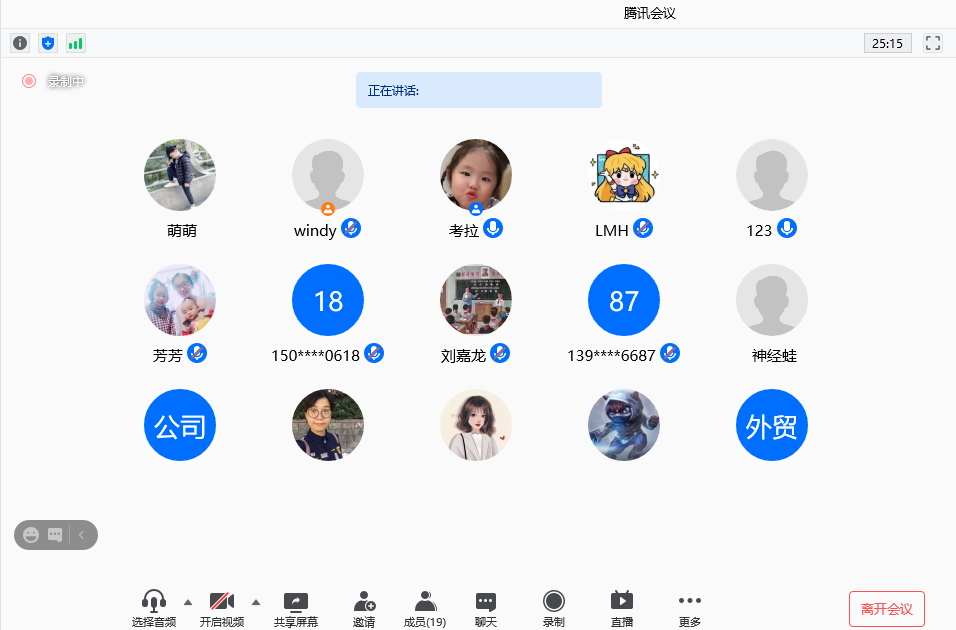Expand the video options arrow
Viewport: 956px width, 630px height.
pyautogui.click(x=256, y=602)
